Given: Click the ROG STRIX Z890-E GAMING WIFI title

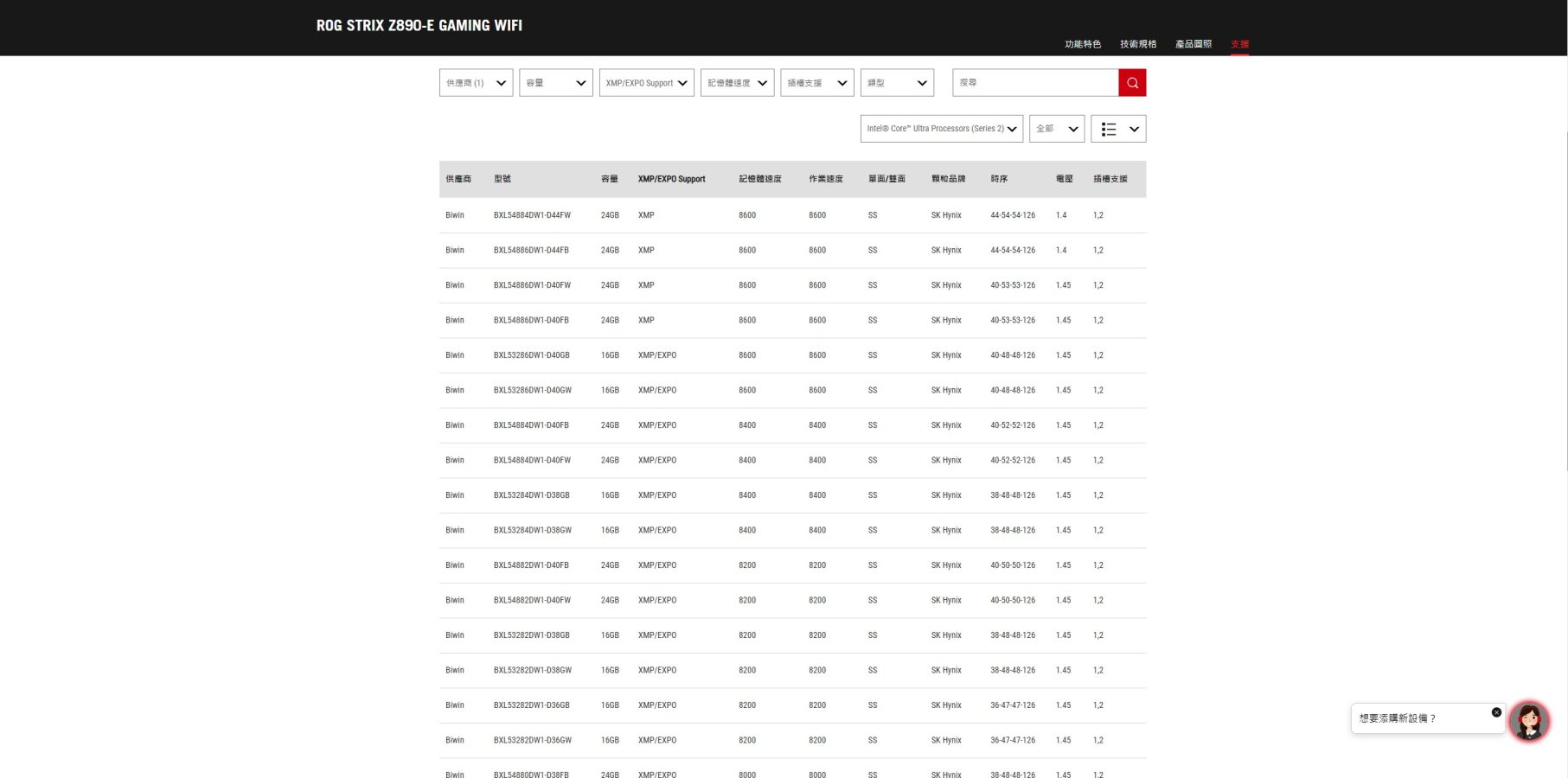Looking at the screenshot, I should click(419, 26).
